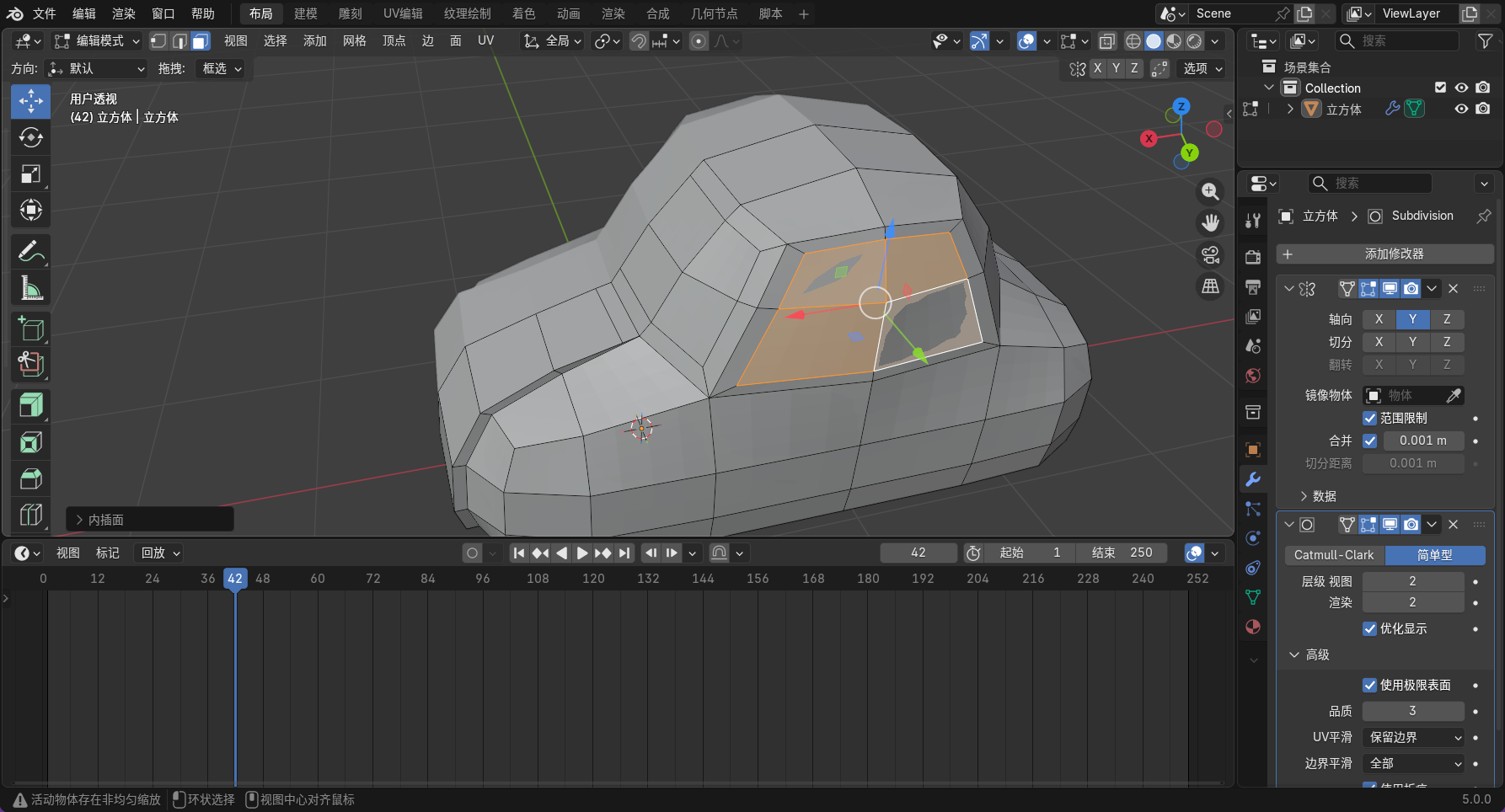
Task: Open the 网格 menu
Action: pyautogui.click(x=354, y=41)
